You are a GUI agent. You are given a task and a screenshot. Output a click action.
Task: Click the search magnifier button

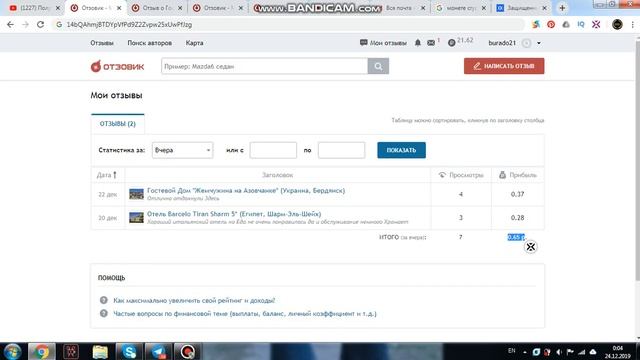[378, 66]
